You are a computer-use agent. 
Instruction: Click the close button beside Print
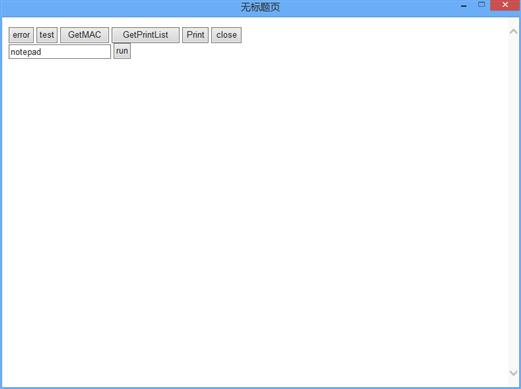pyautogui.click(x=226, y=35)
